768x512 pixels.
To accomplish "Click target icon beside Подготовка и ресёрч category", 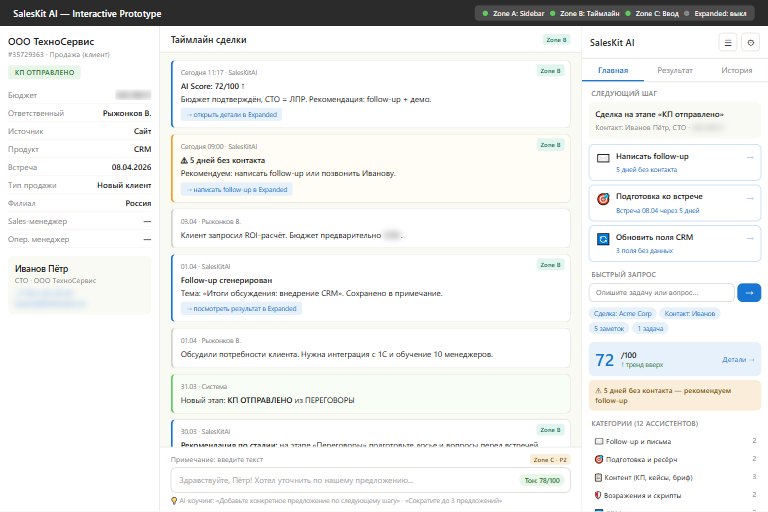I will click(x=599, y=459).
